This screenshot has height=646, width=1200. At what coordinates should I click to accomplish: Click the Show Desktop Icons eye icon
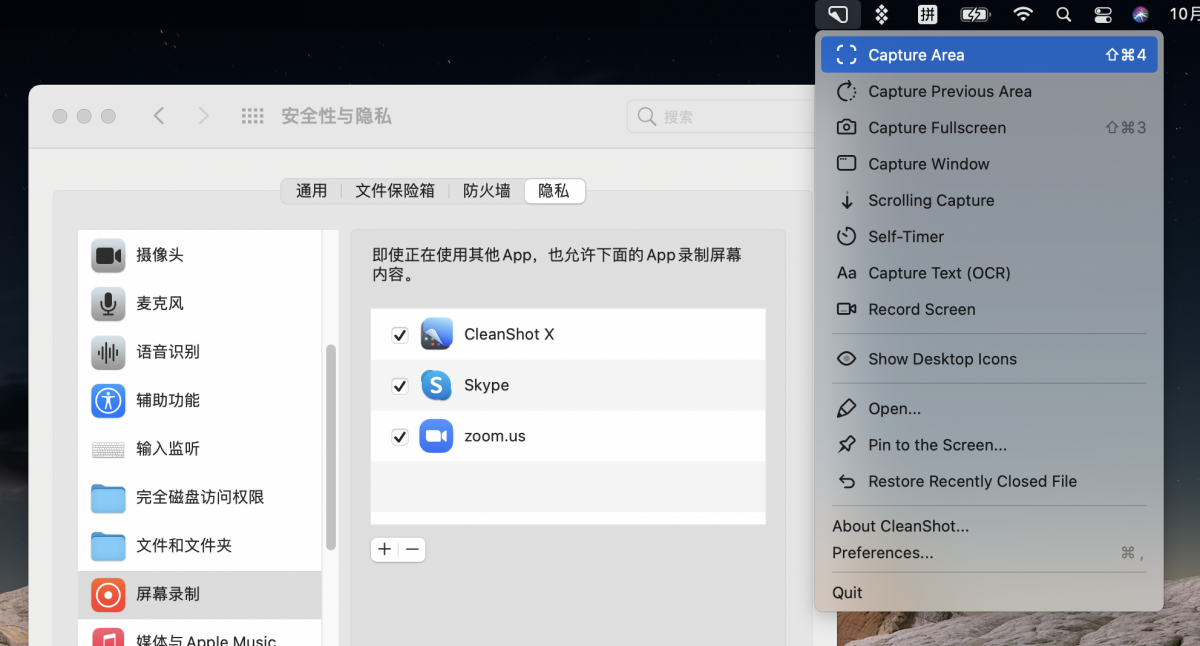pyautogui.click(x=847, y=359)
